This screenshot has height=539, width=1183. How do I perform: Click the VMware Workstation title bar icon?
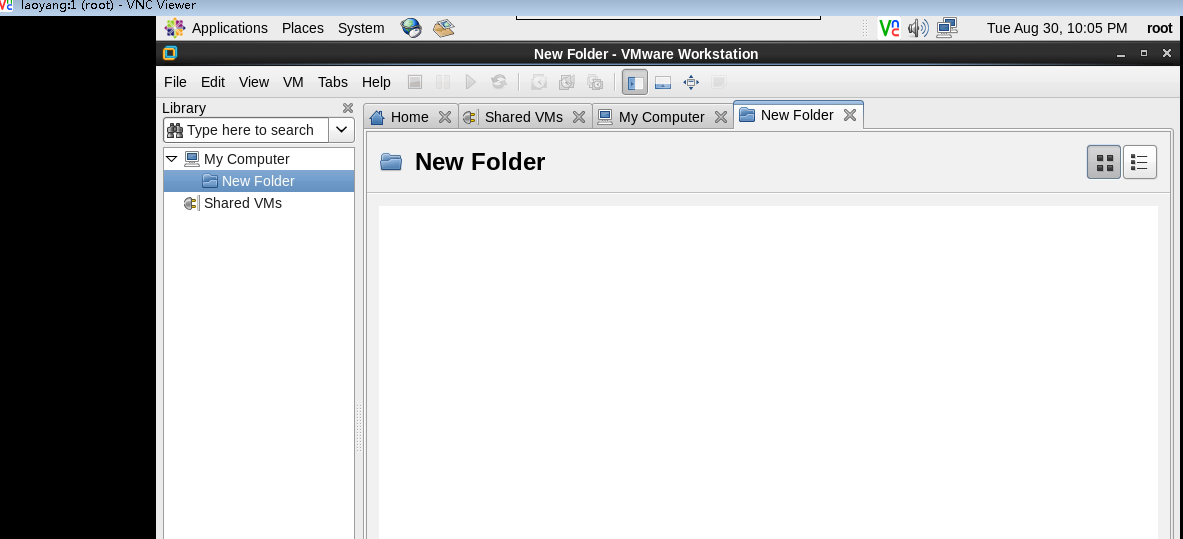tap(170, 53)
